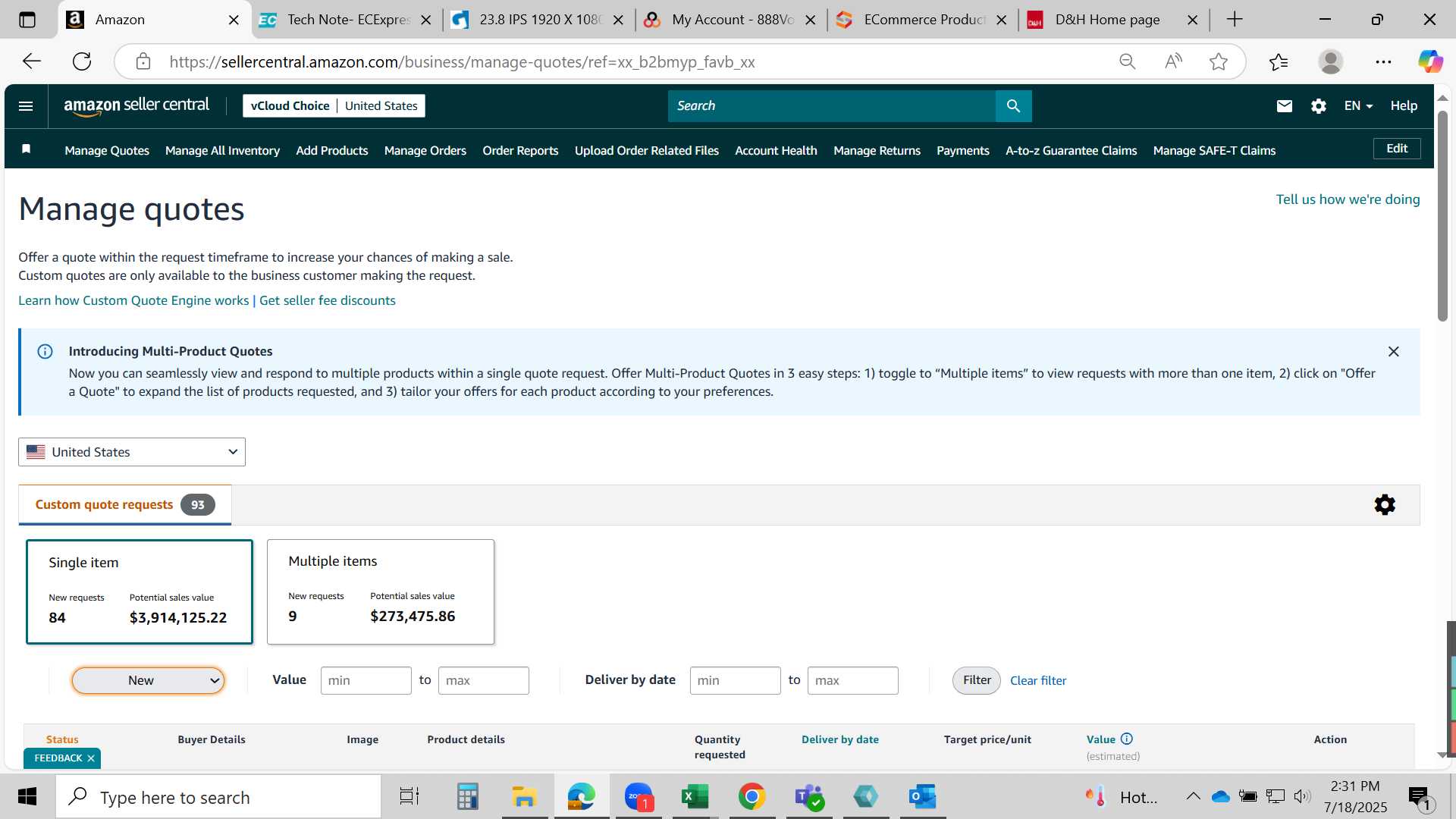Screen dimensions: 1456x819
Task: Click Tell us how we're doing link
Action: tap(1348, 199)
